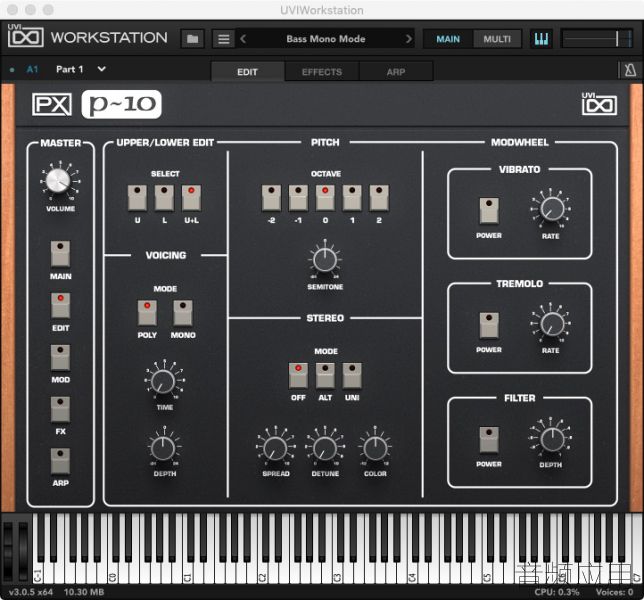Viewport: 644px width, 600px height.
Task: Click the stereo DETUNE knob
Action: click(325, 448)
